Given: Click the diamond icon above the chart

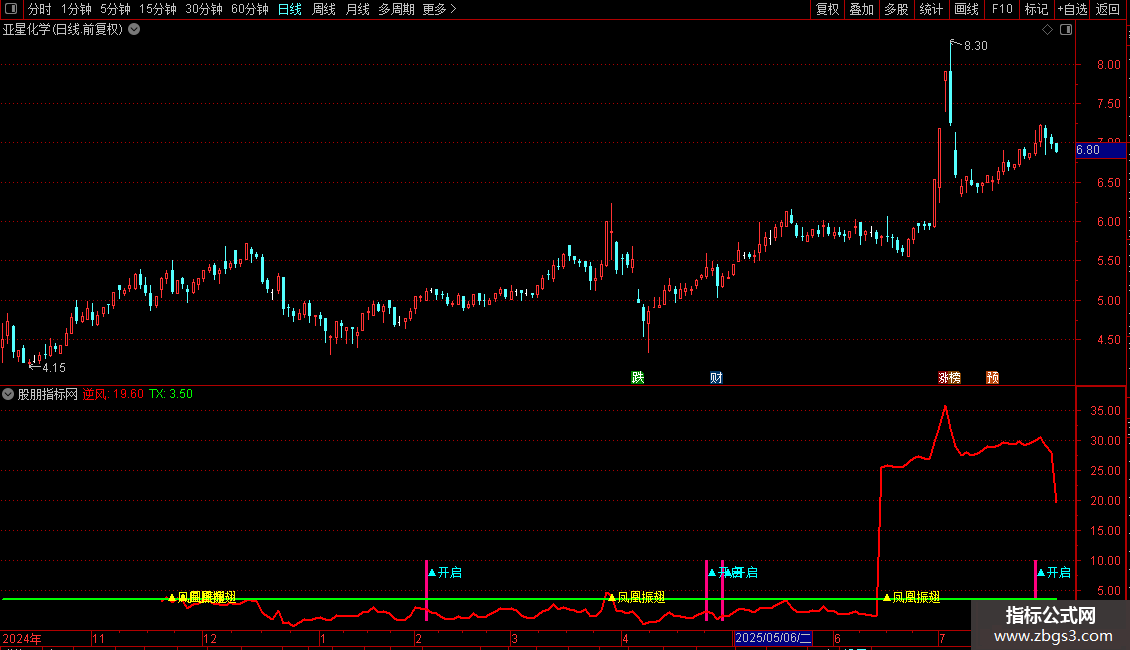Looking at the screenshot, I should 1047,30.
